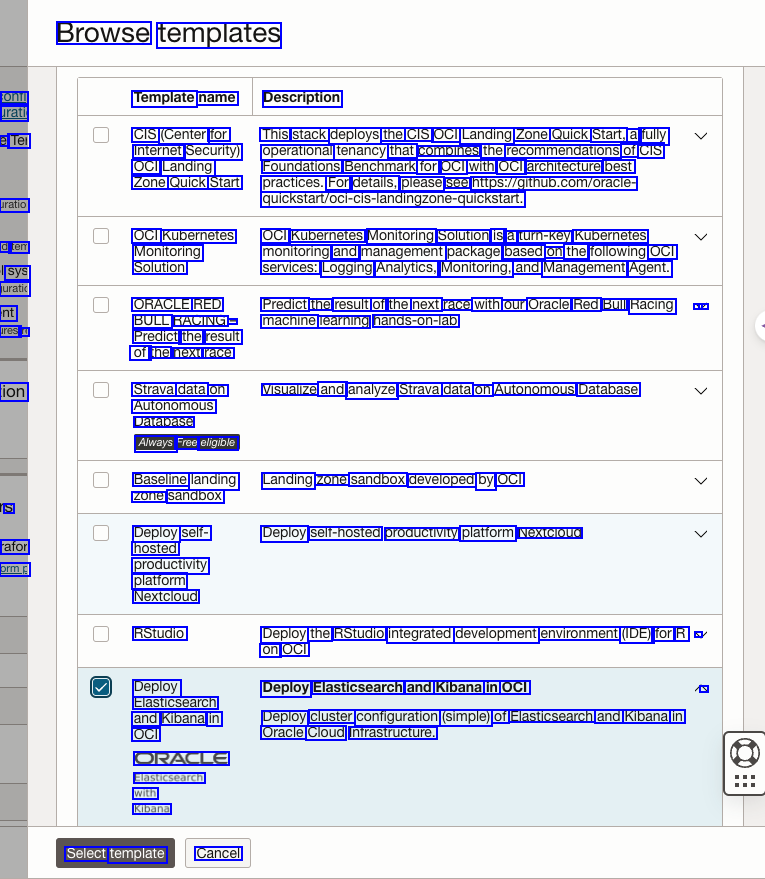765x879 pixels.
Task: Collapse the Elasticsearch and Kibana row details
Action: pyautogui.click(x=701, y=688)
